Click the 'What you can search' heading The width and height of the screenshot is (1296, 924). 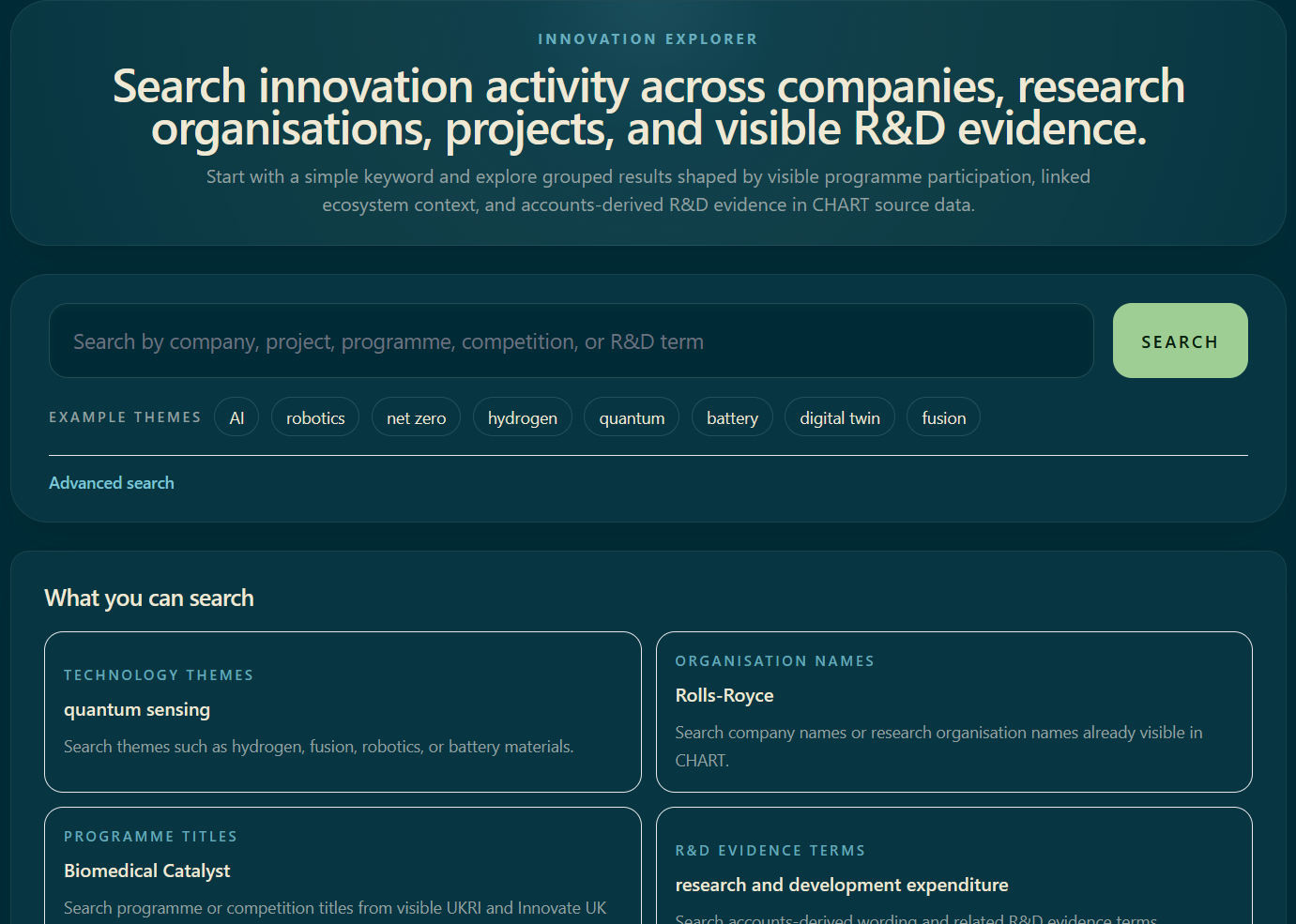tap(149, 598)
